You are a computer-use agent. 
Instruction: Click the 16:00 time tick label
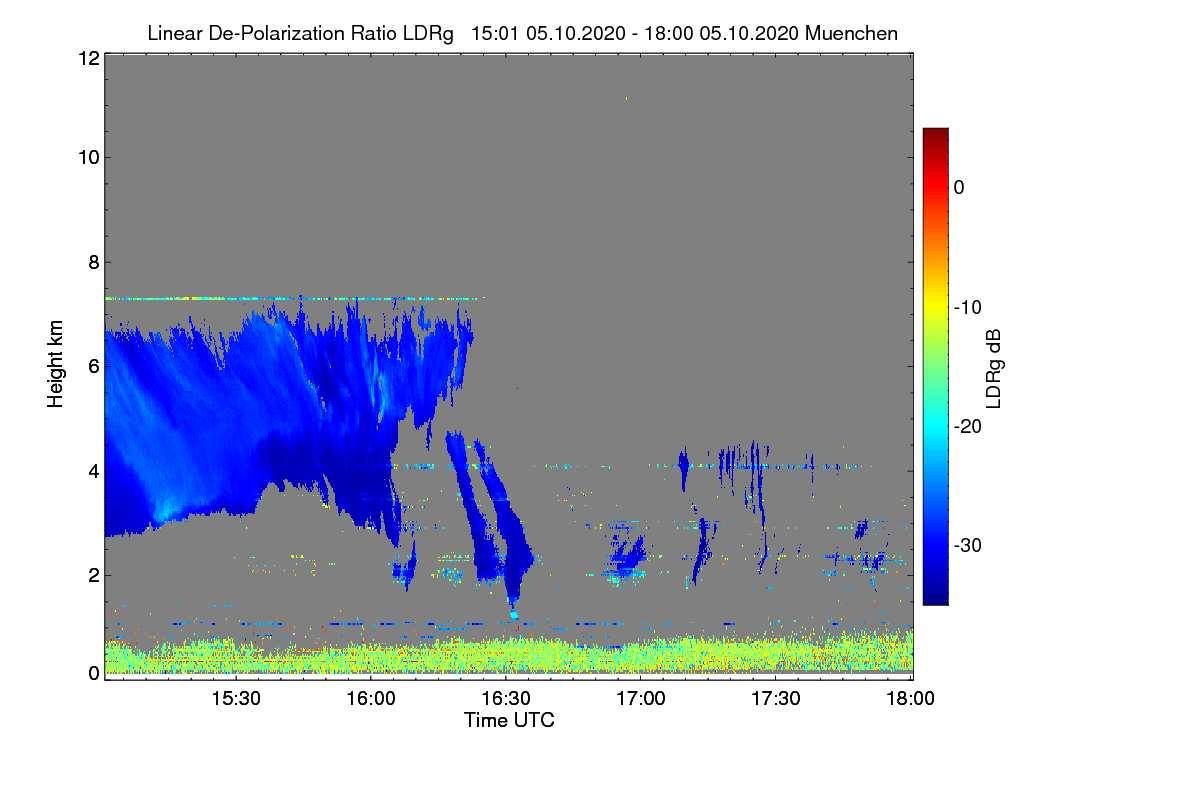pos(371,699)
